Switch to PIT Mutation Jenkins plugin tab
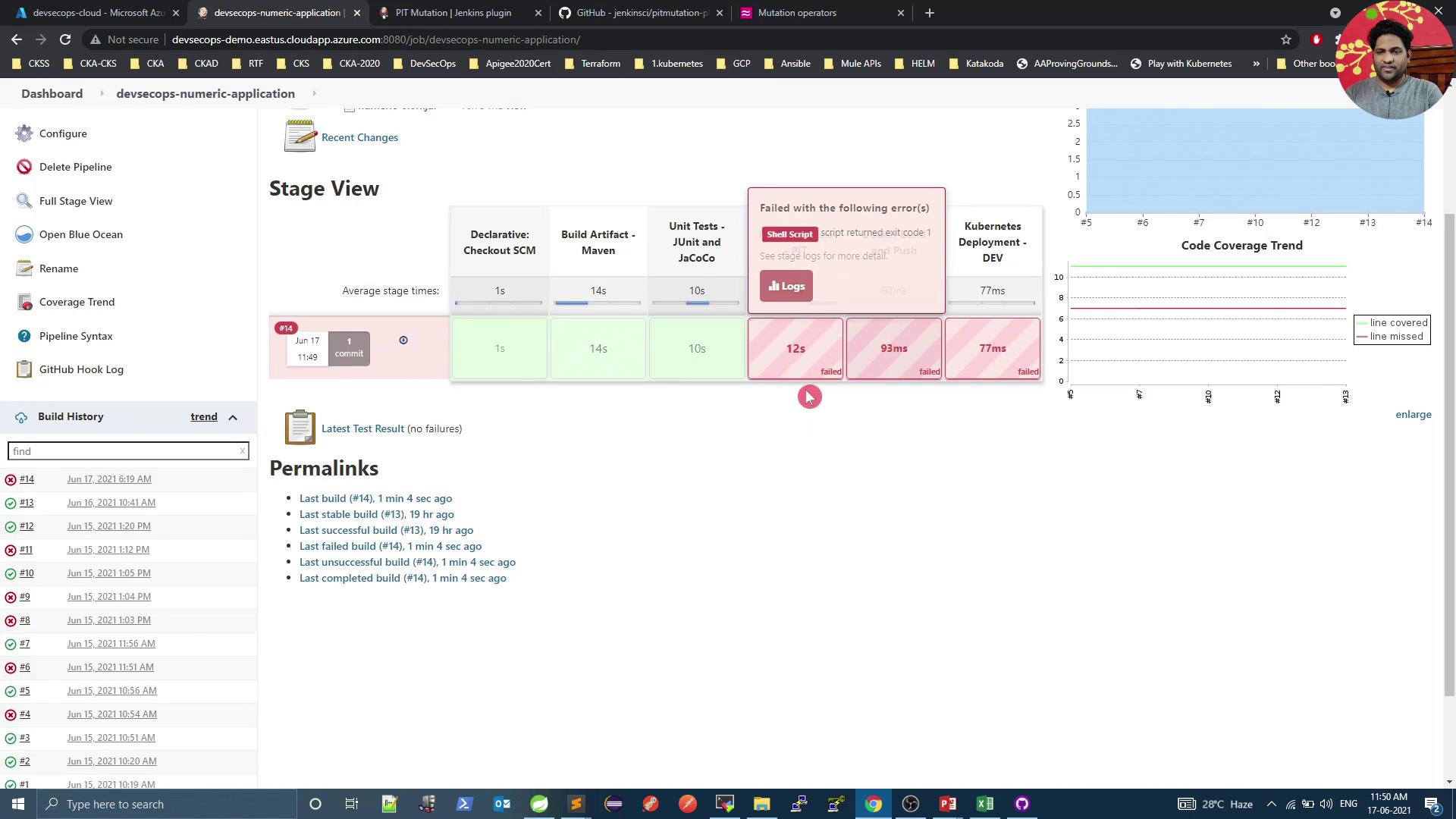Viewport: 1456px width, 819px height. (x=453, y=13)
